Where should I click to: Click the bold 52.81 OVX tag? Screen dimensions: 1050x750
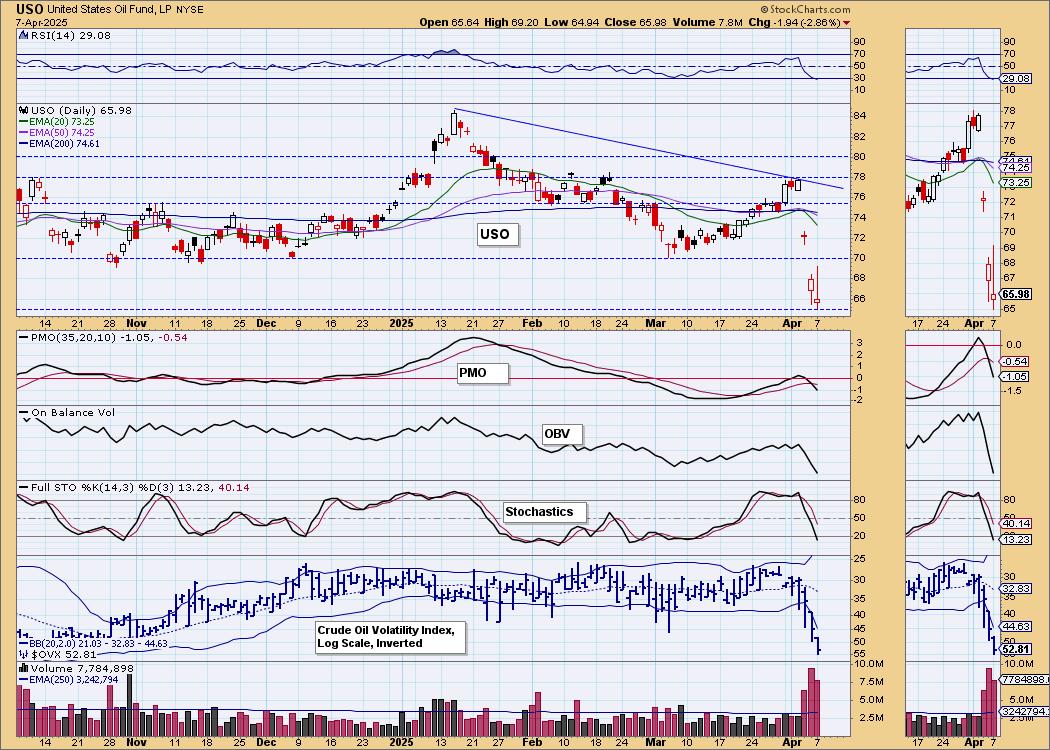(1016, 650)
